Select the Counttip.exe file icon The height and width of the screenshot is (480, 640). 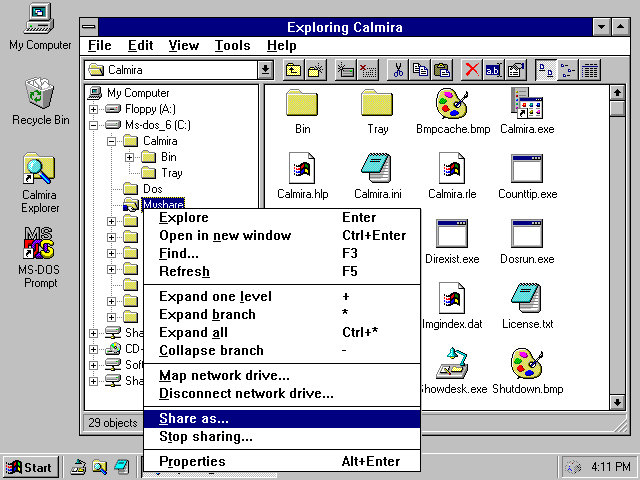coord(527,168)
